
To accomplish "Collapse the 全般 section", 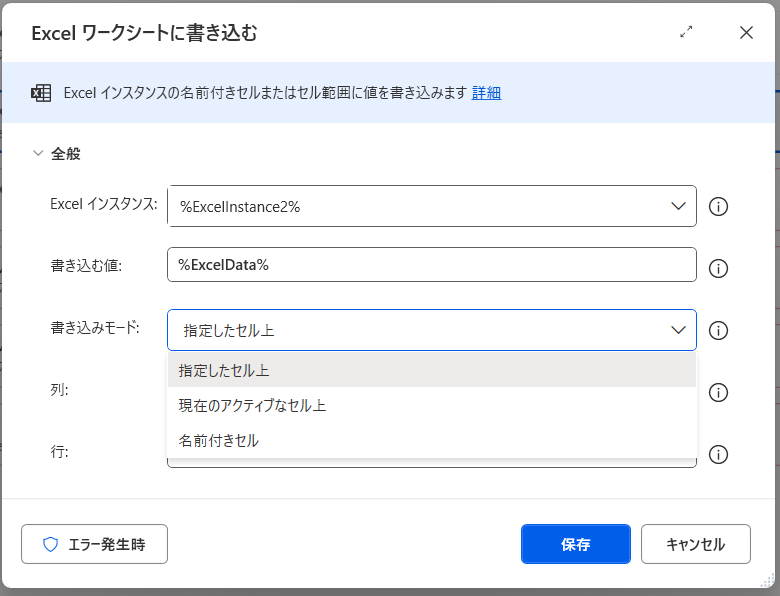I will [38, 154].
